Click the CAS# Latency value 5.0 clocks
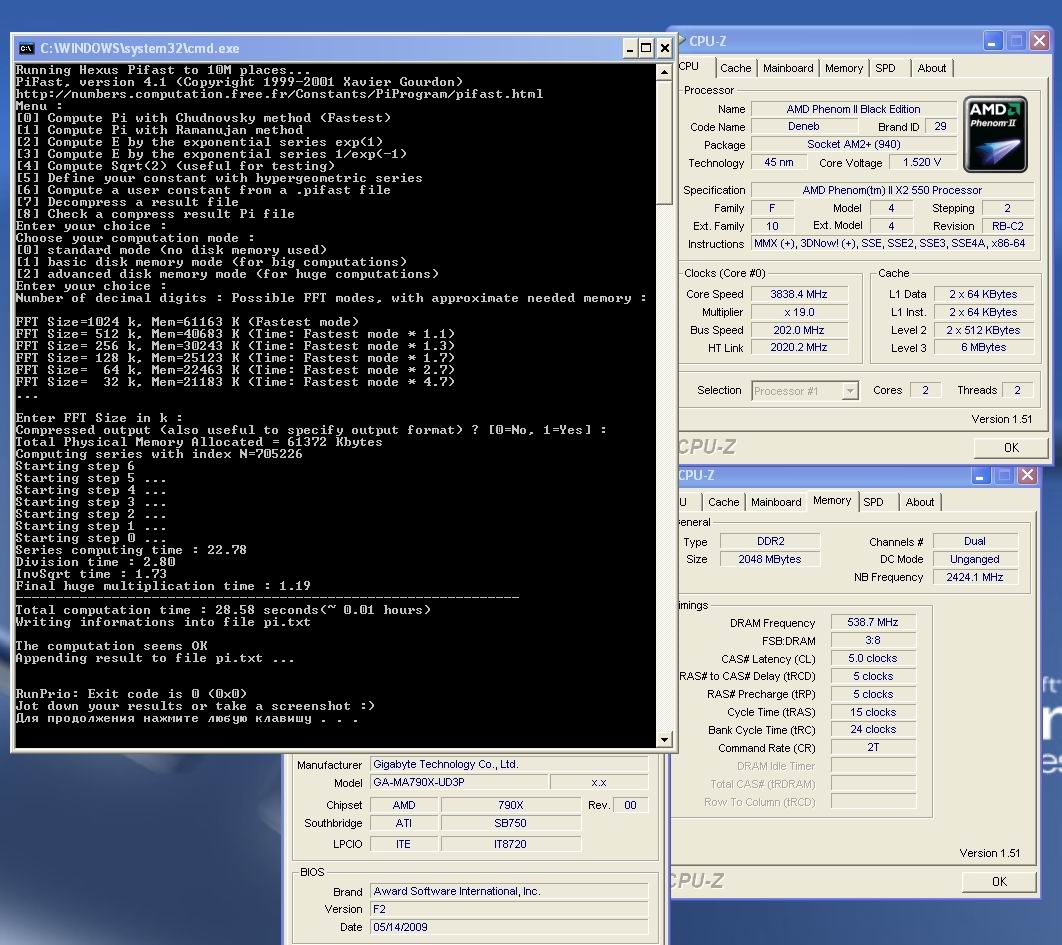 [873, 658]
